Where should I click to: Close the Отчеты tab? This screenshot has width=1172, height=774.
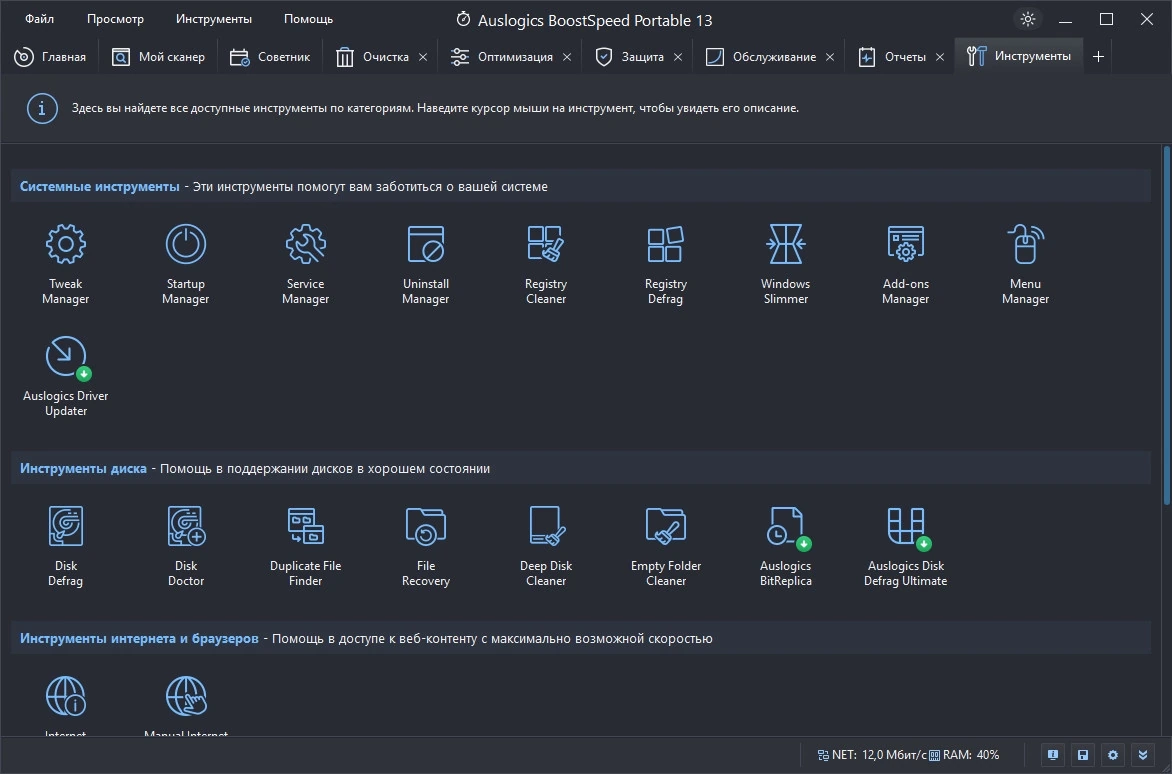(x=940, y=57)
